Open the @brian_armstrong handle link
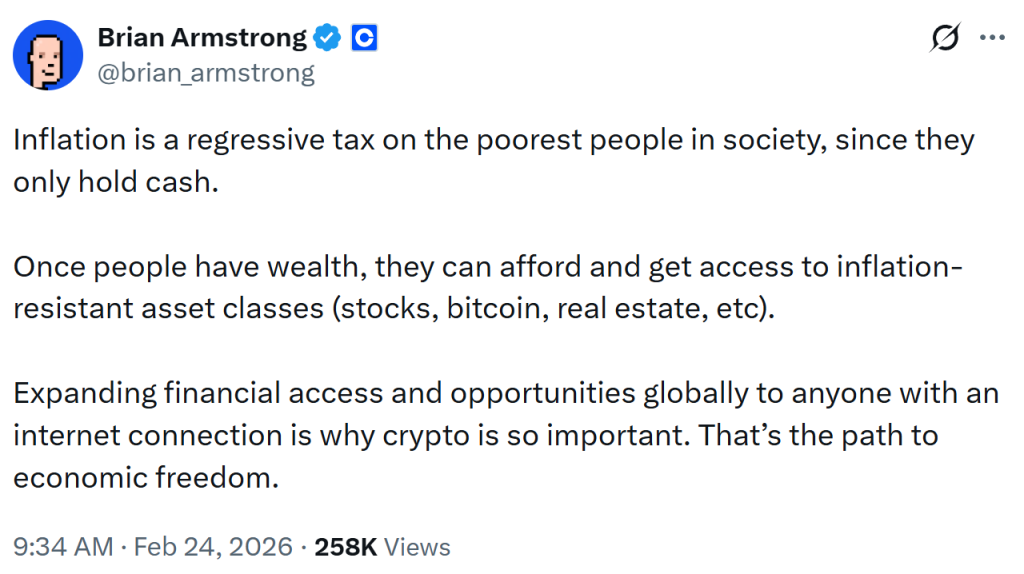Image resolution: width=1024 pixels, height=574 pixels. (206, 73)
